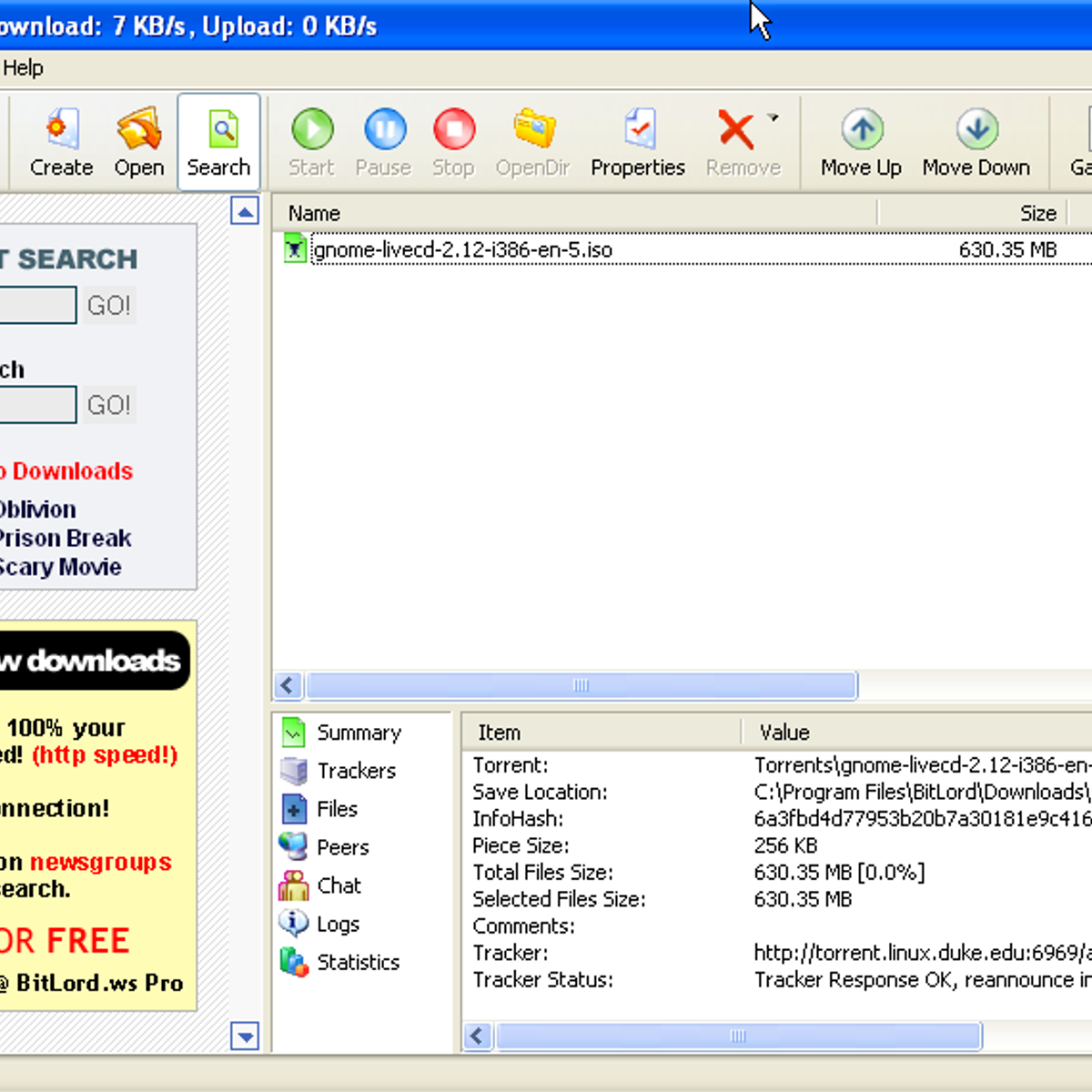Image resolution: width=1092 pixels, height=1092 pixels.
Task: Pause the download with the blue Pause icon
Action: point(384,143)
